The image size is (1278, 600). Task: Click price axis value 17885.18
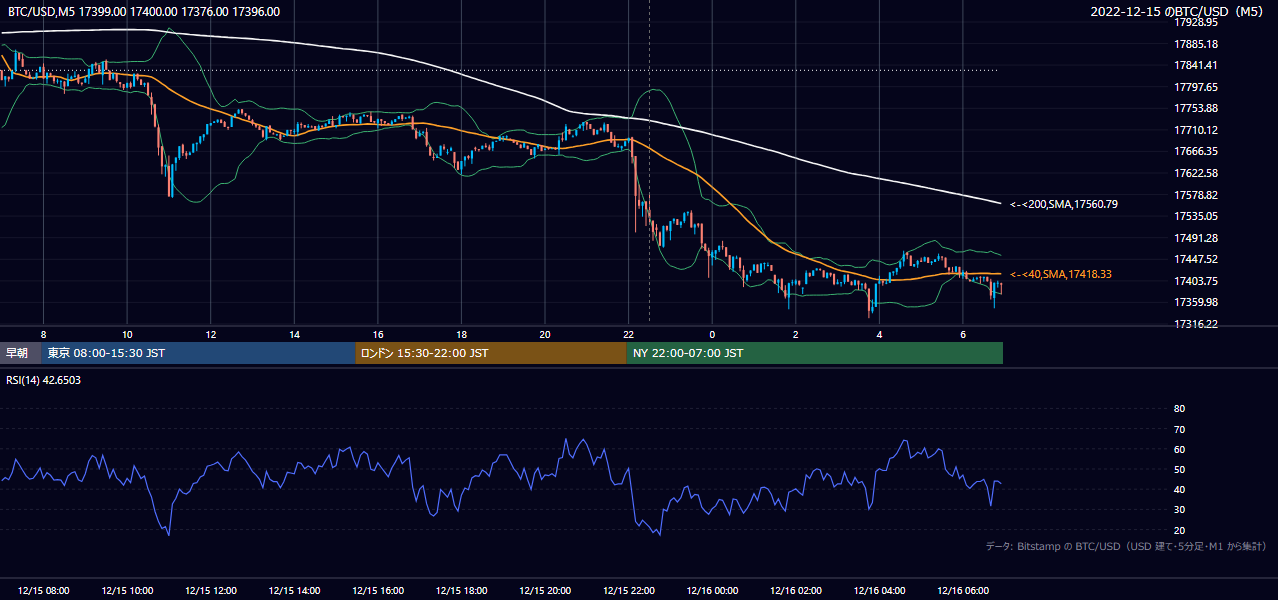tap(1195, 44)
